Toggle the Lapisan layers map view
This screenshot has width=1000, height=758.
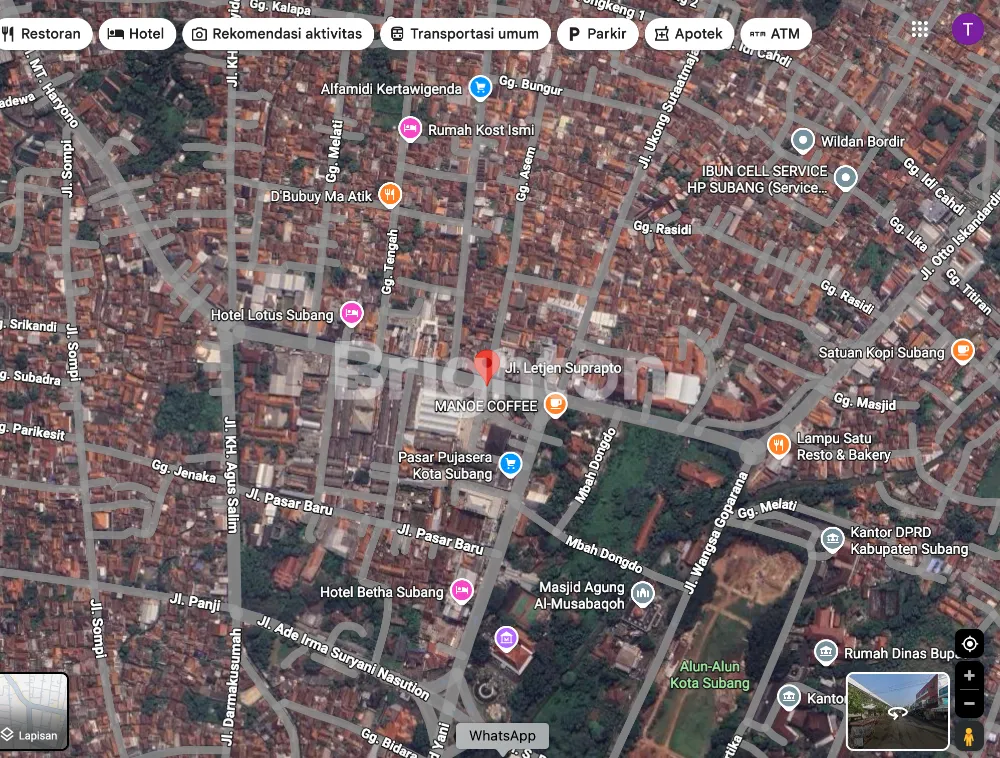(x=34, y=711)
